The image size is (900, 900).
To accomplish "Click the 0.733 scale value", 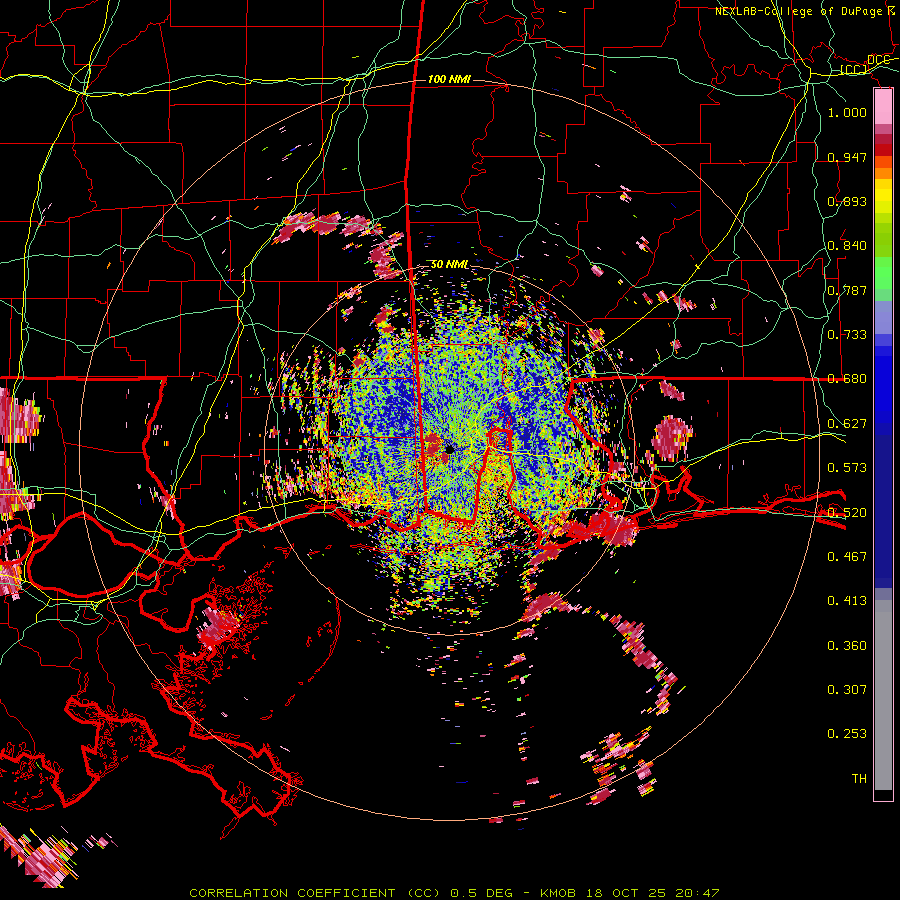I will coord(847,334).
